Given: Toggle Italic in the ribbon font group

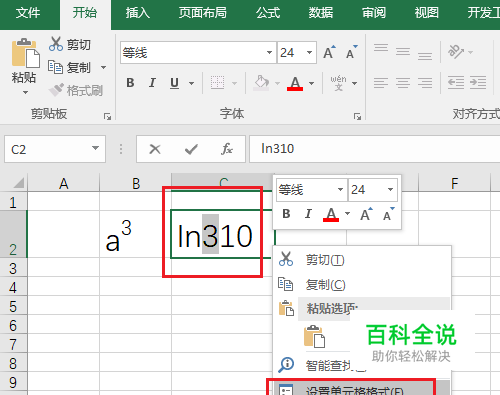Looking at the screenshot, I should click(x=152, y=83).
